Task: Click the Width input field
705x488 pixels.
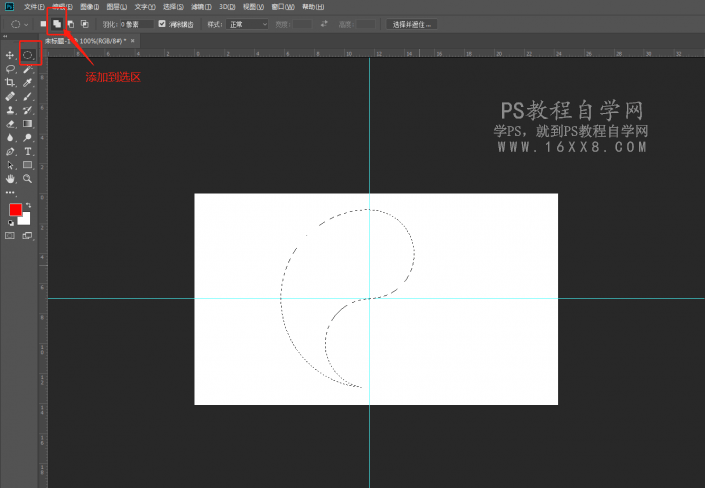Action: coord(302,24)
